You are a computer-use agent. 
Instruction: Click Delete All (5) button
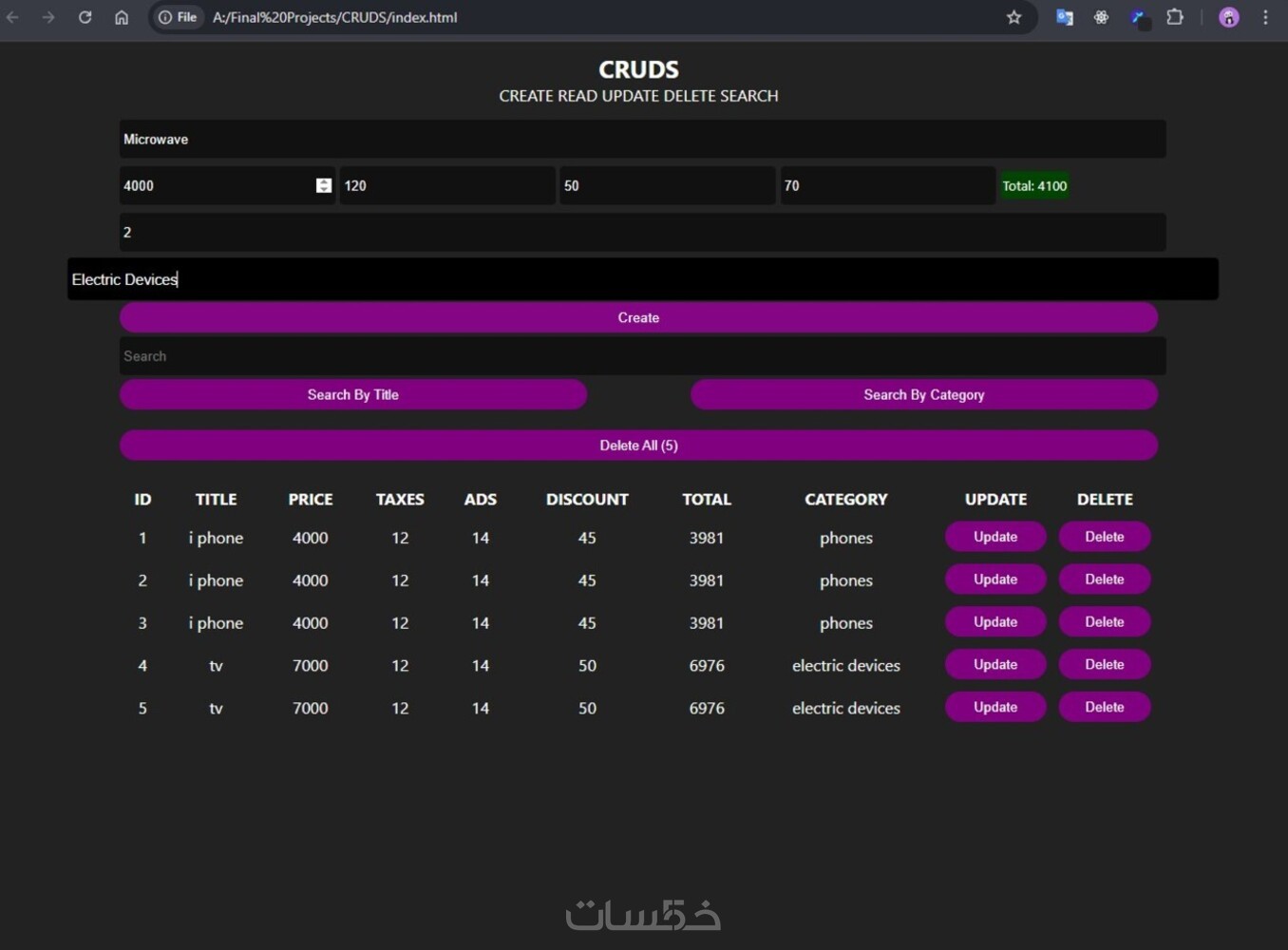point(638,445)
